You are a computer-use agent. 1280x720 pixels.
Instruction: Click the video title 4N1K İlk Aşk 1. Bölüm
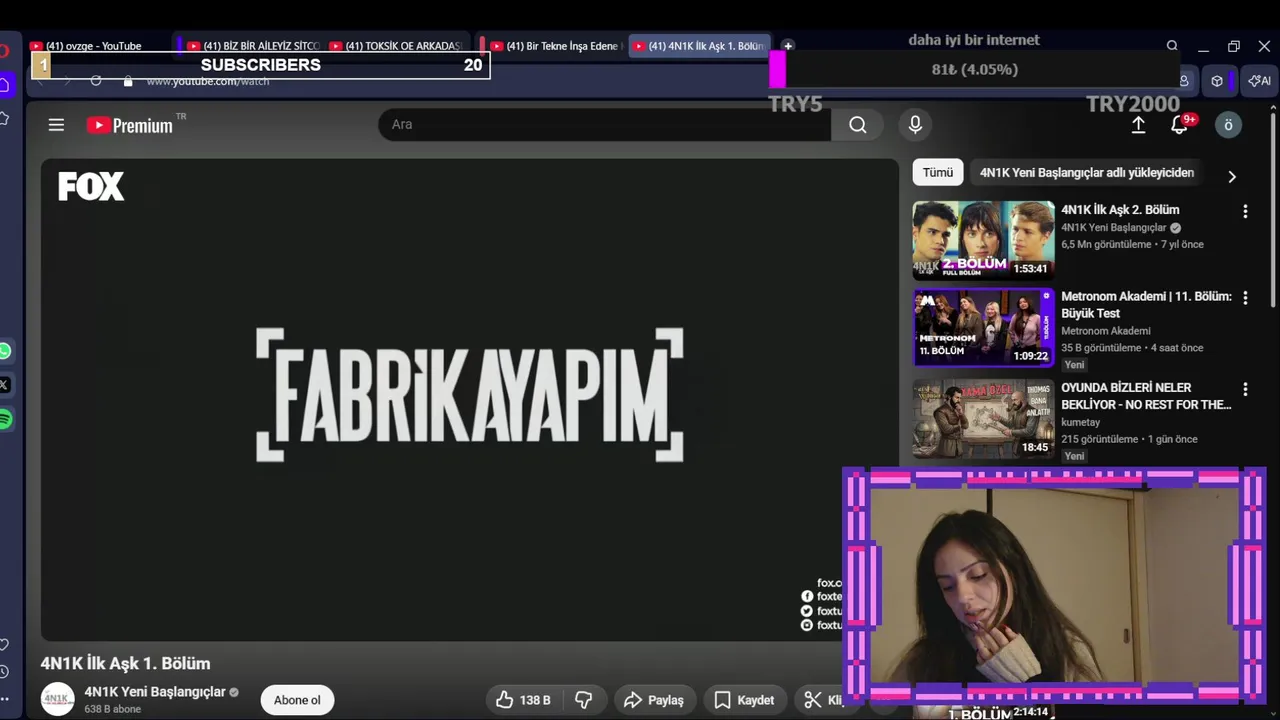[125, 664]
